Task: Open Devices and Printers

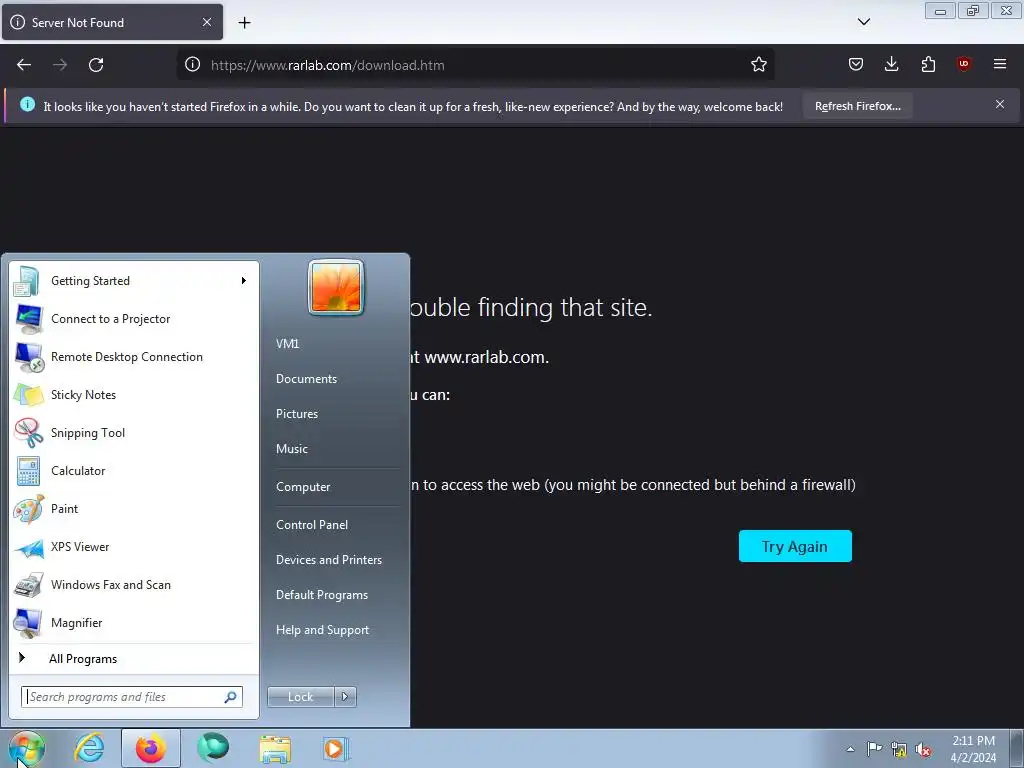Action: [x=328, y=560]
